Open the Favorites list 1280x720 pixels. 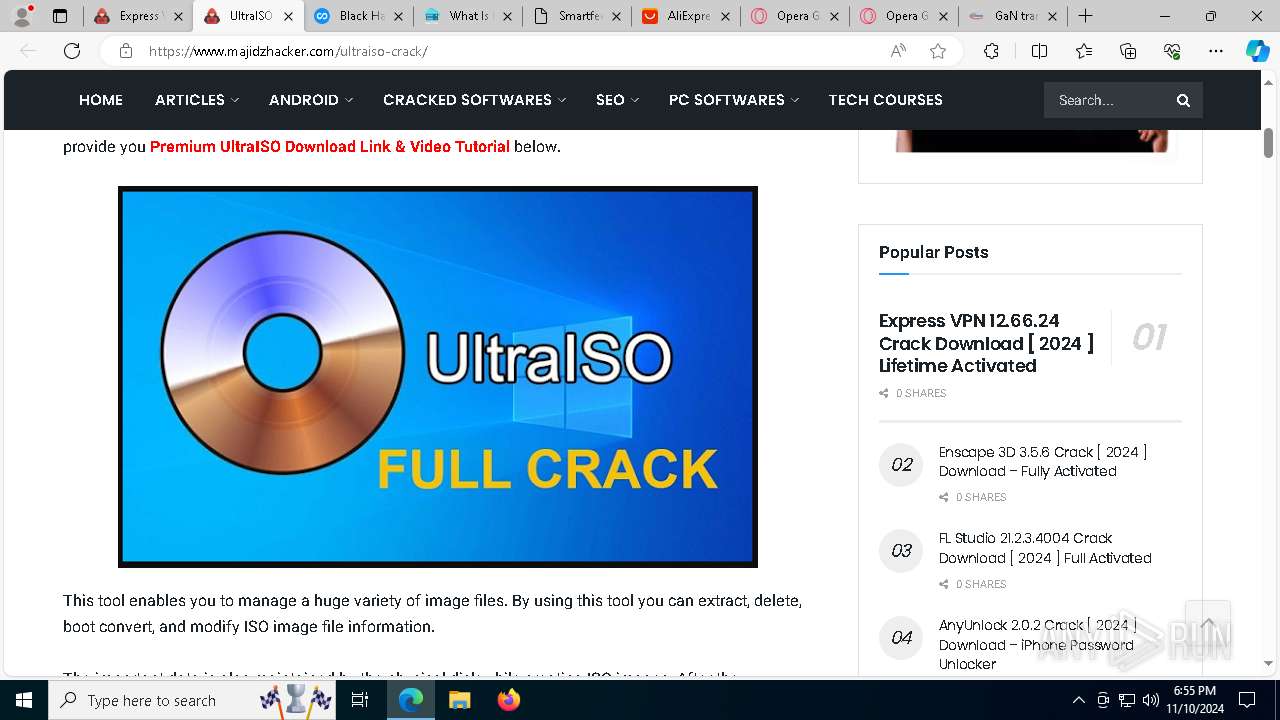[1084, 51]
